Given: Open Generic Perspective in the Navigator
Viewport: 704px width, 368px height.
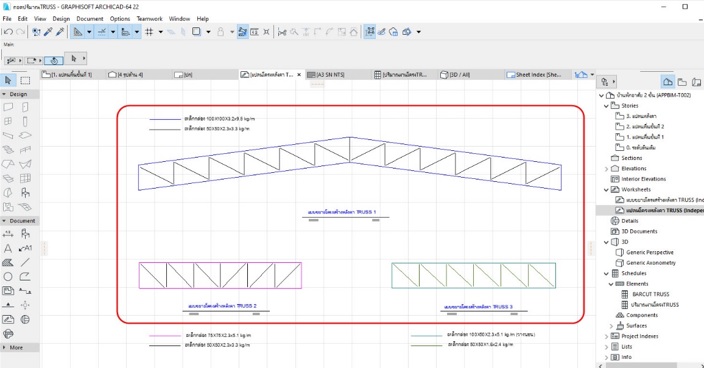Looking at the screenshot, I should coord(650,252).
